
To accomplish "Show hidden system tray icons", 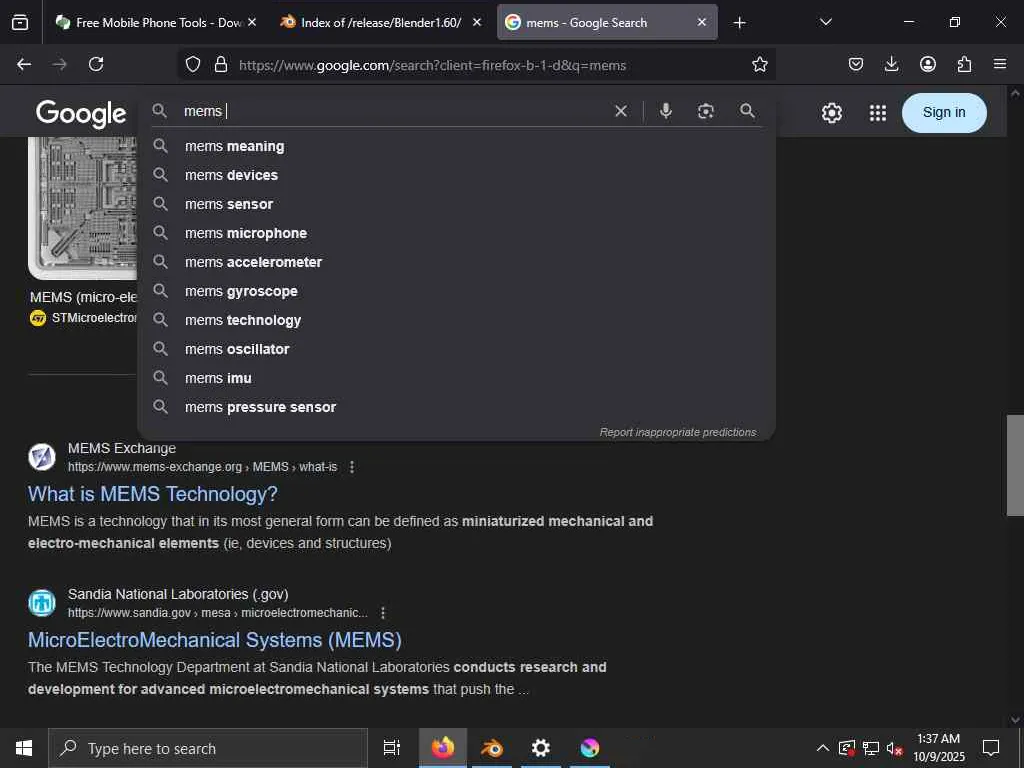I will click(x=823, y=748).
